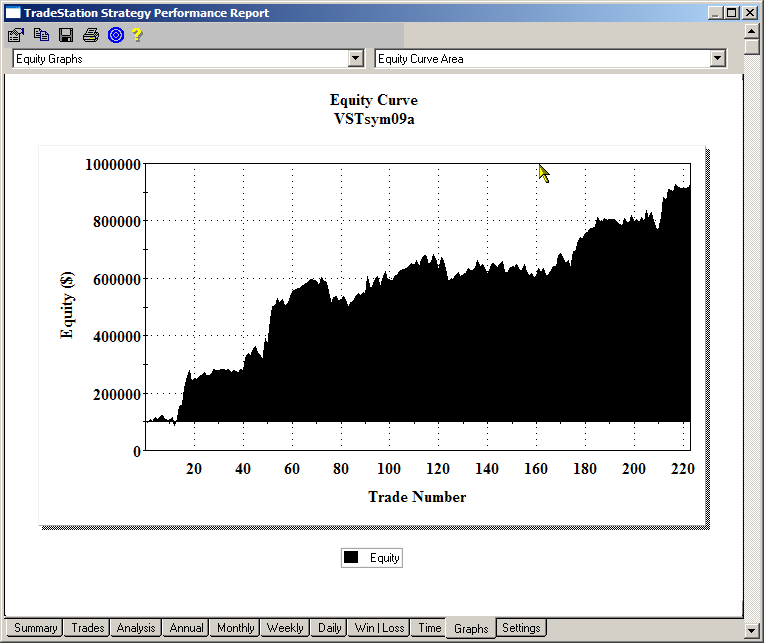Print the report using the printer icon
Screen dimensions: 764x643
[x=91, y=35]
